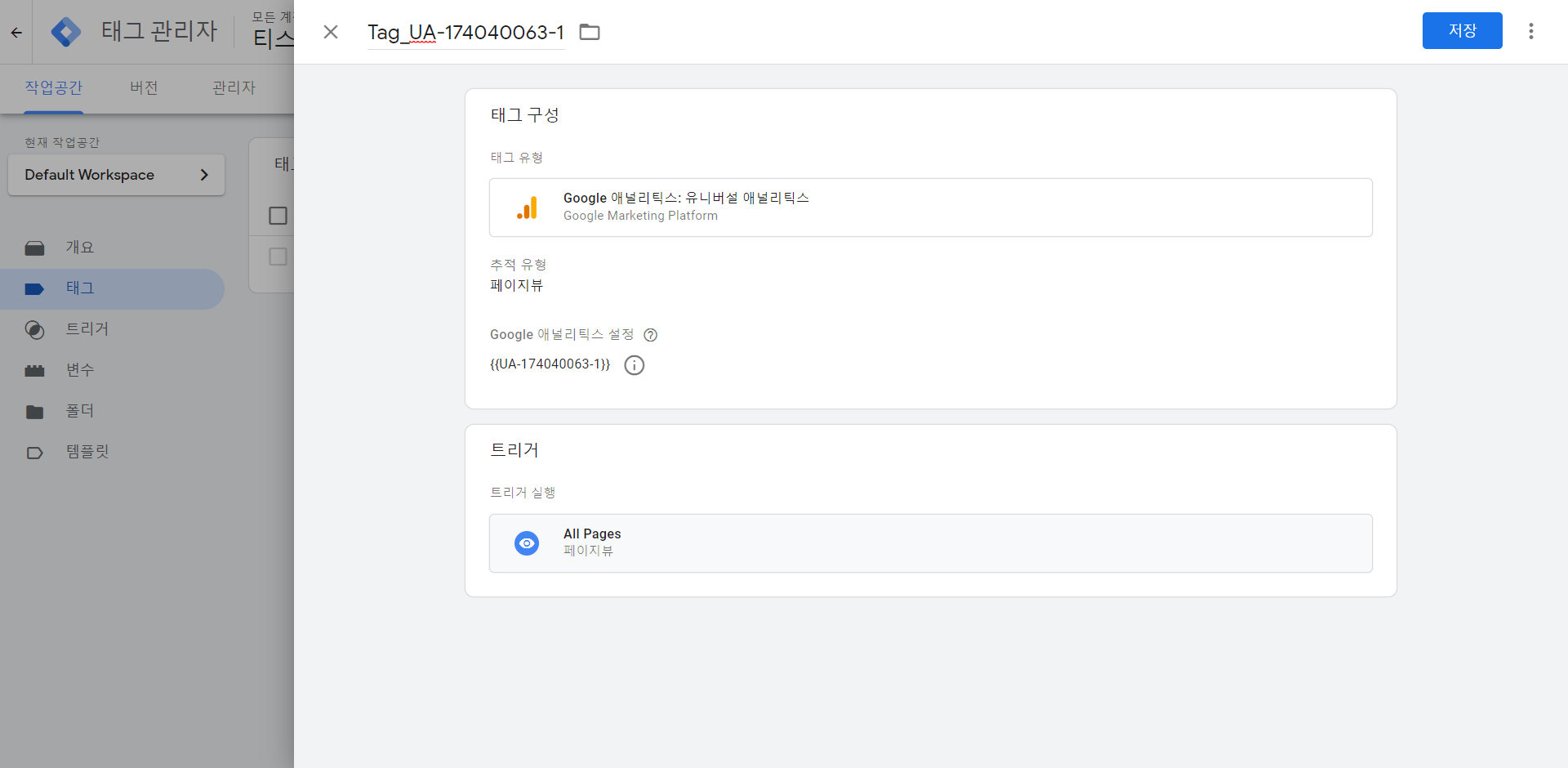Click the 폴더 folder icon in sidebar
Image resolution: width=1568 pixels, height=768 pixels.
pos(34,412)
